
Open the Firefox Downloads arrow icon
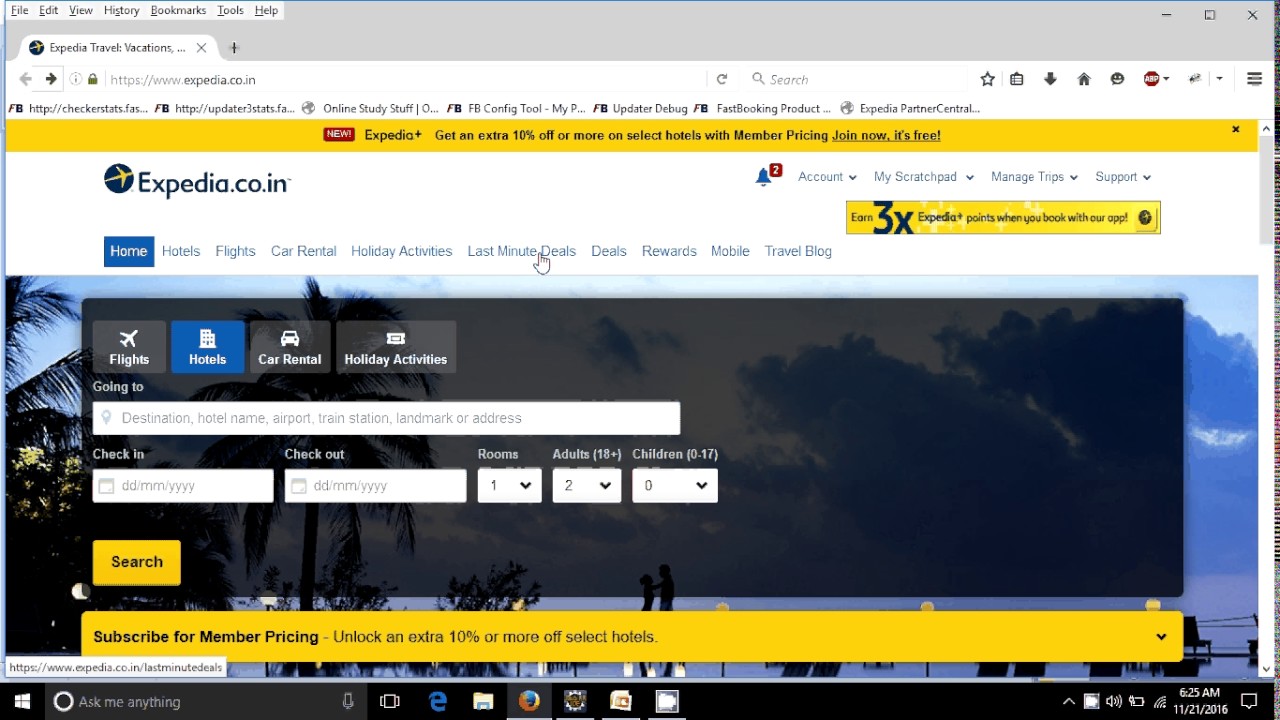(x=1050, y=79)
